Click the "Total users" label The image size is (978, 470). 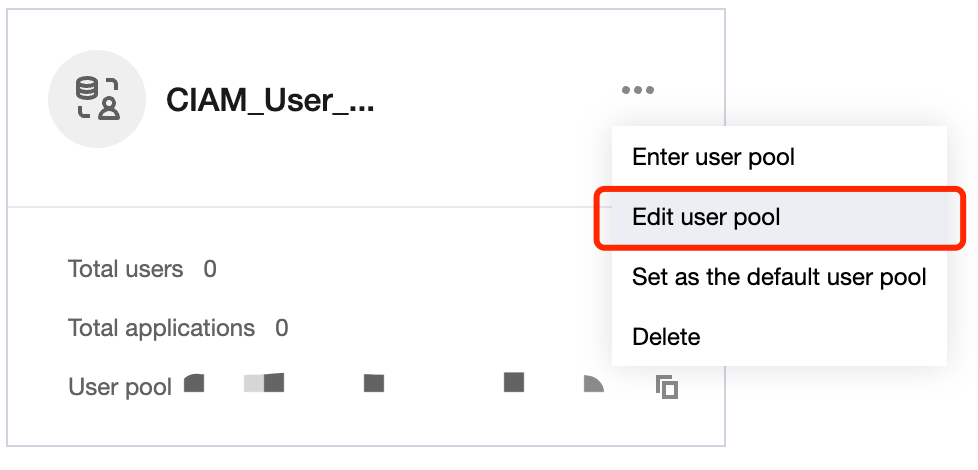(125, 269)
